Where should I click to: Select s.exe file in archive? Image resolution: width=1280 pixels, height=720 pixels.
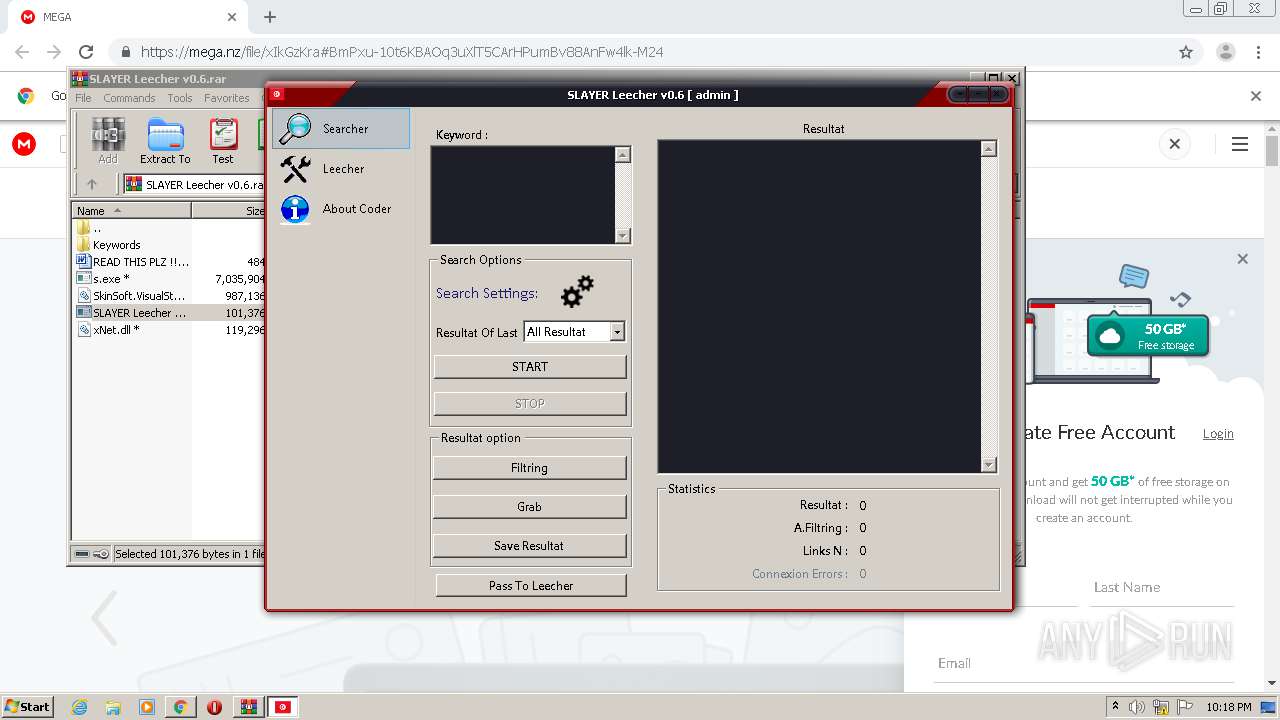111,279
